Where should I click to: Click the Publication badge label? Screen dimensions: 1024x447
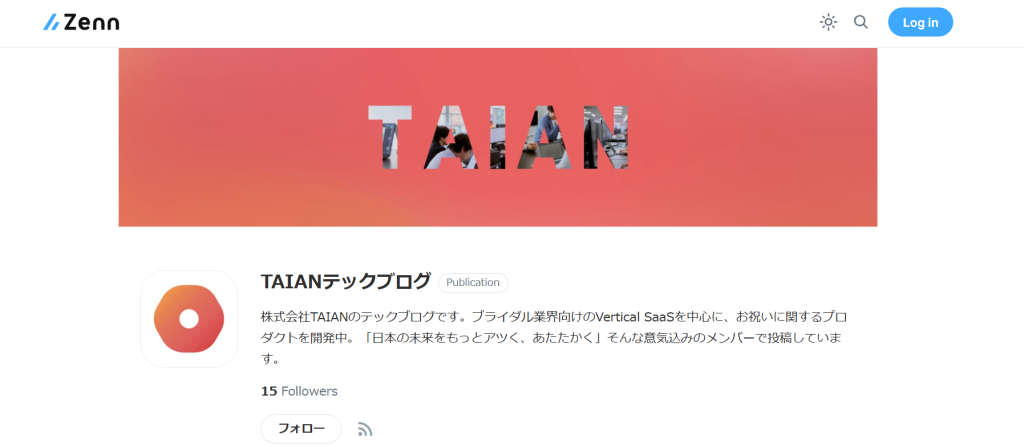pyautogui.click(x=473, y=283)
